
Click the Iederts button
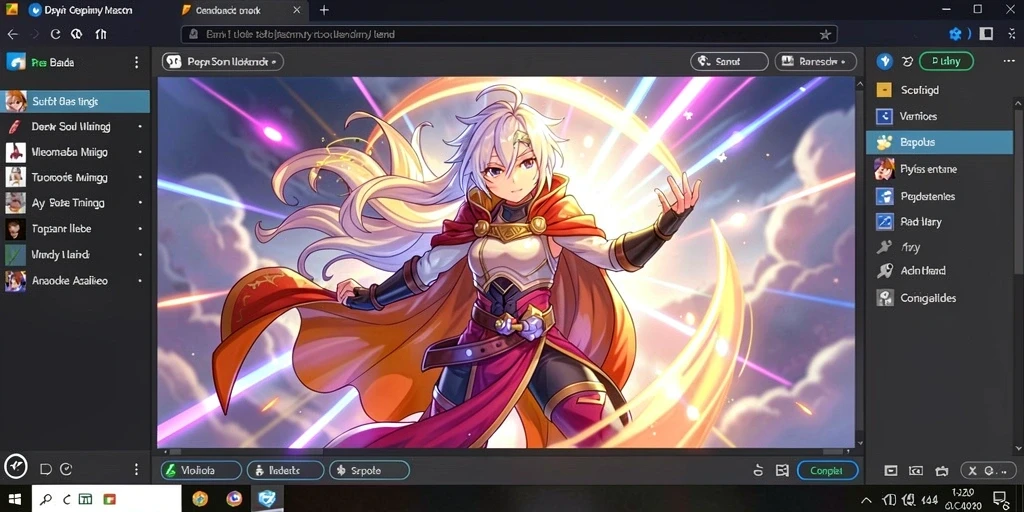[x=285, y=470]
